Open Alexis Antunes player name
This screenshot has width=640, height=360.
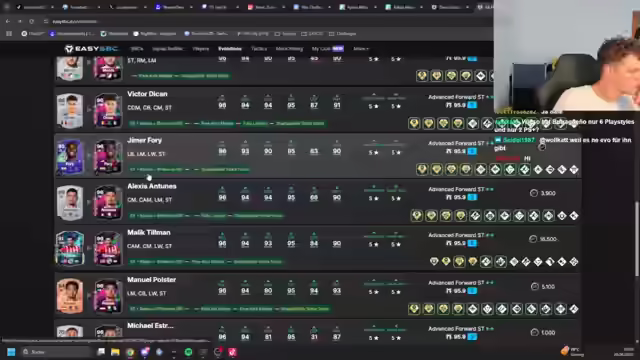coord(152,186)
